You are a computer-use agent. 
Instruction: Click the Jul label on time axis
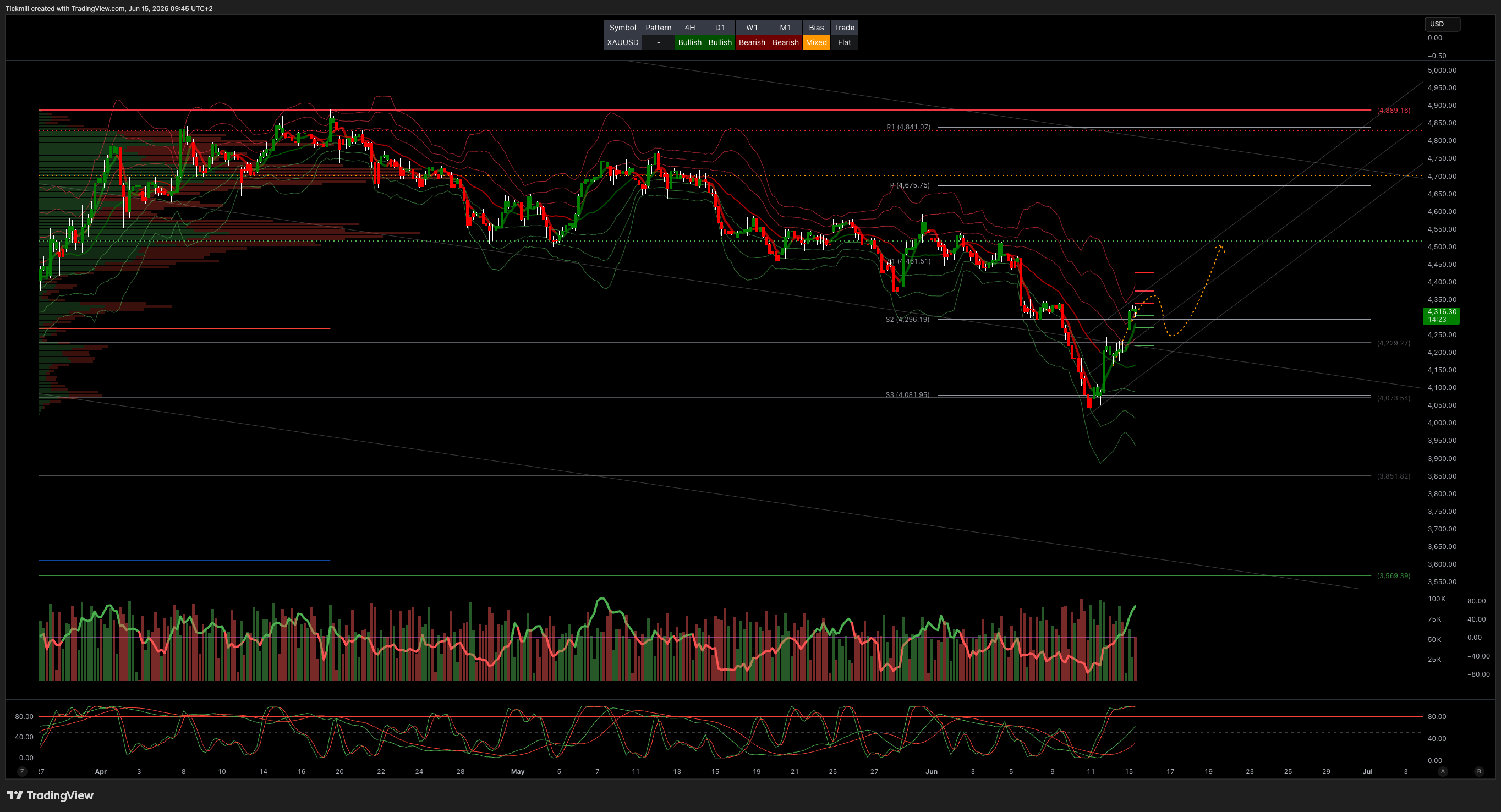(1367, 771)
